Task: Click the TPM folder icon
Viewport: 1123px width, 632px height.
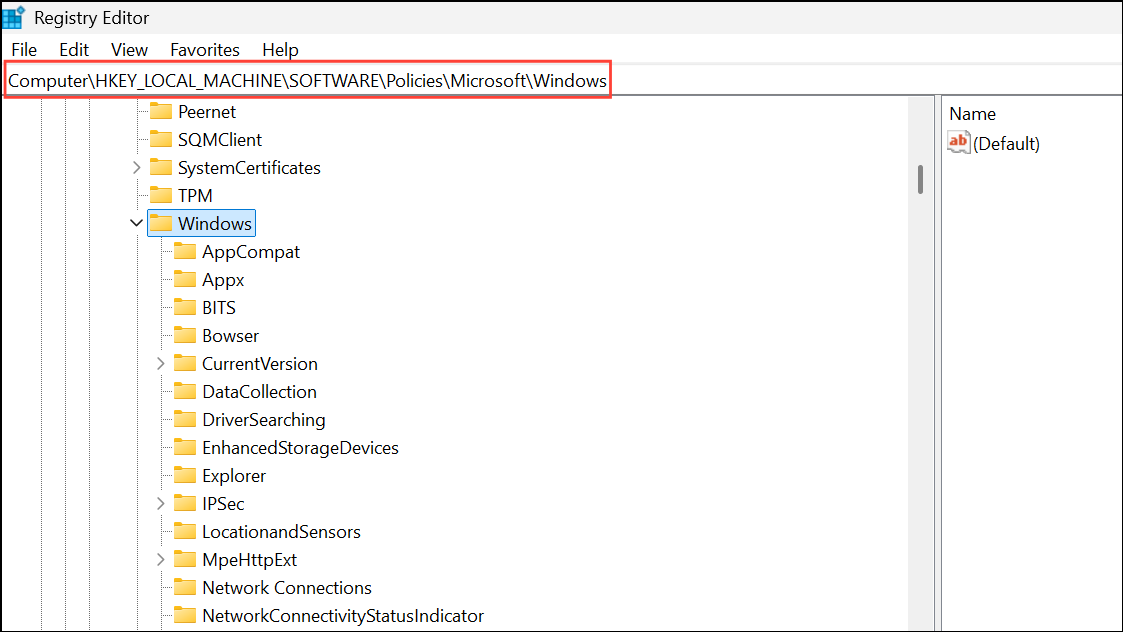Action: [x=160, y=195]
